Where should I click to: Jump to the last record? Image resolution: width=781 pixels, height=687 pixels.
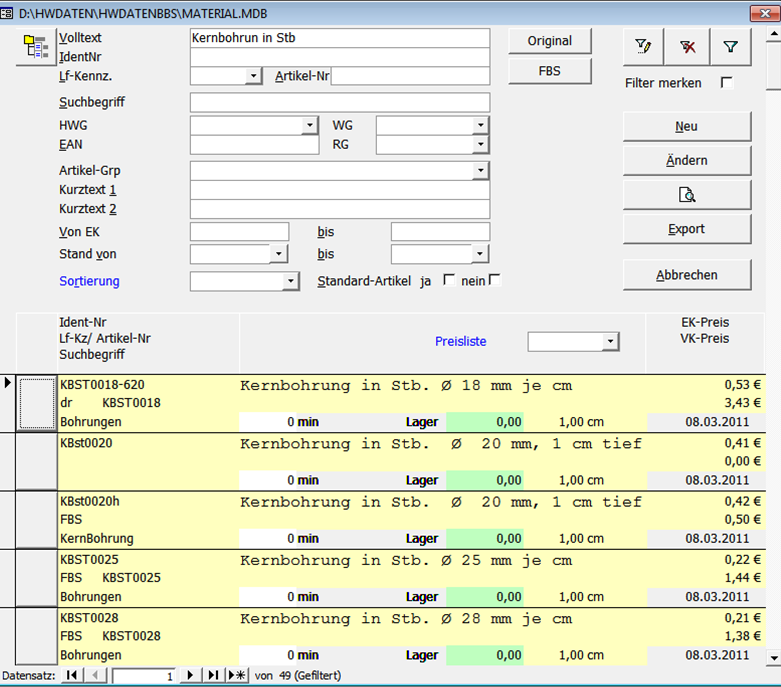(x=213, y=676)
